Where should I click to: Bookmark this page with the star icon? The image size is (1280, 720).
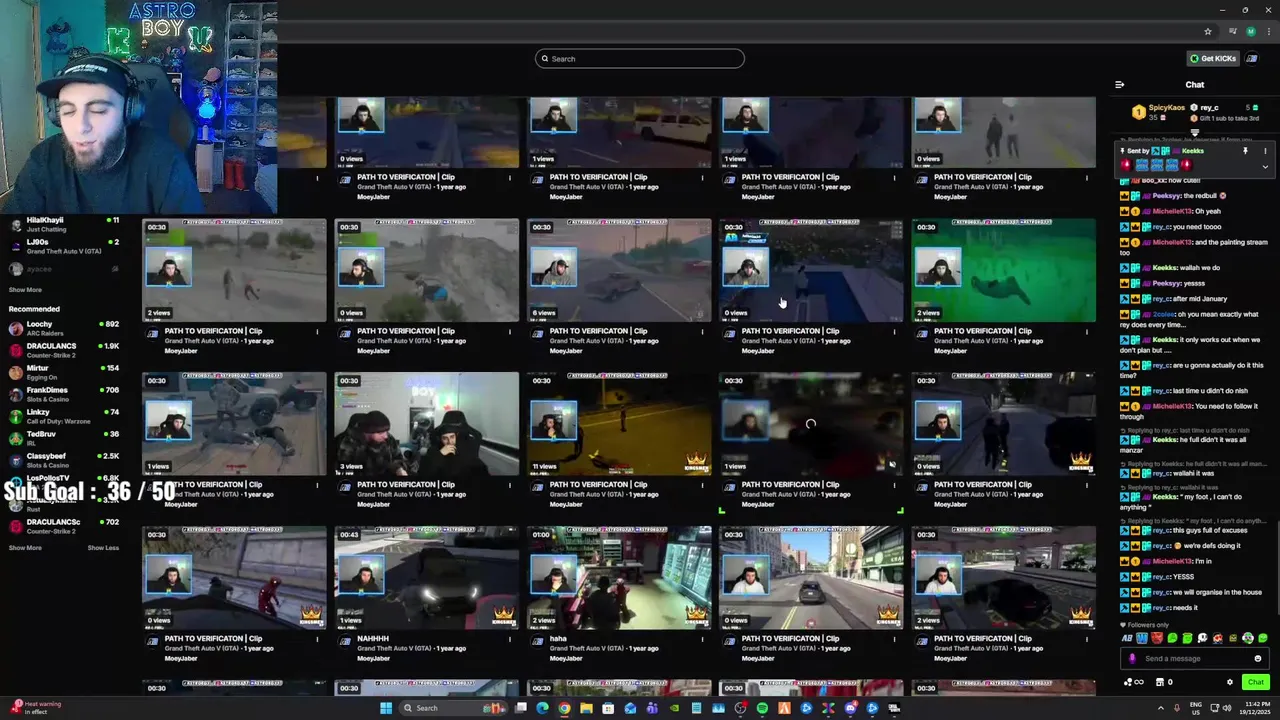point(1207,32)
